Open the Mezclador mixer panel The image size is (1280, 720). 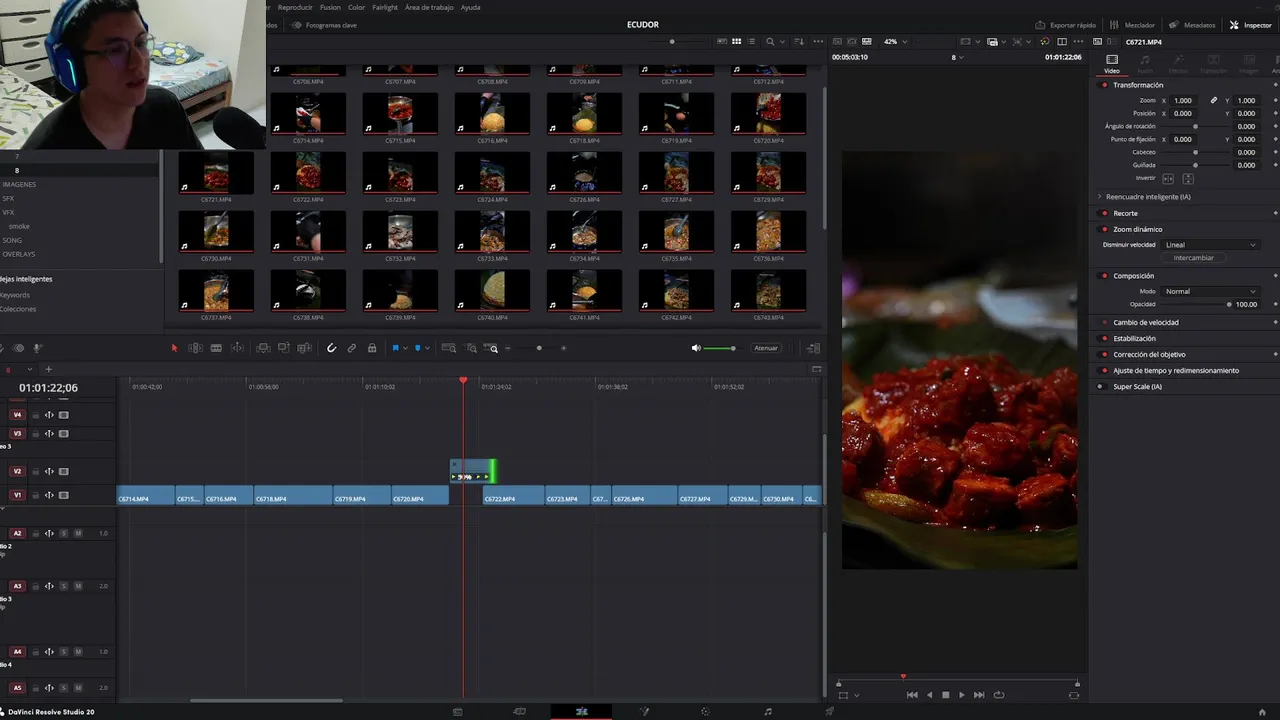pyautogui.click(x=1132, y=25)
